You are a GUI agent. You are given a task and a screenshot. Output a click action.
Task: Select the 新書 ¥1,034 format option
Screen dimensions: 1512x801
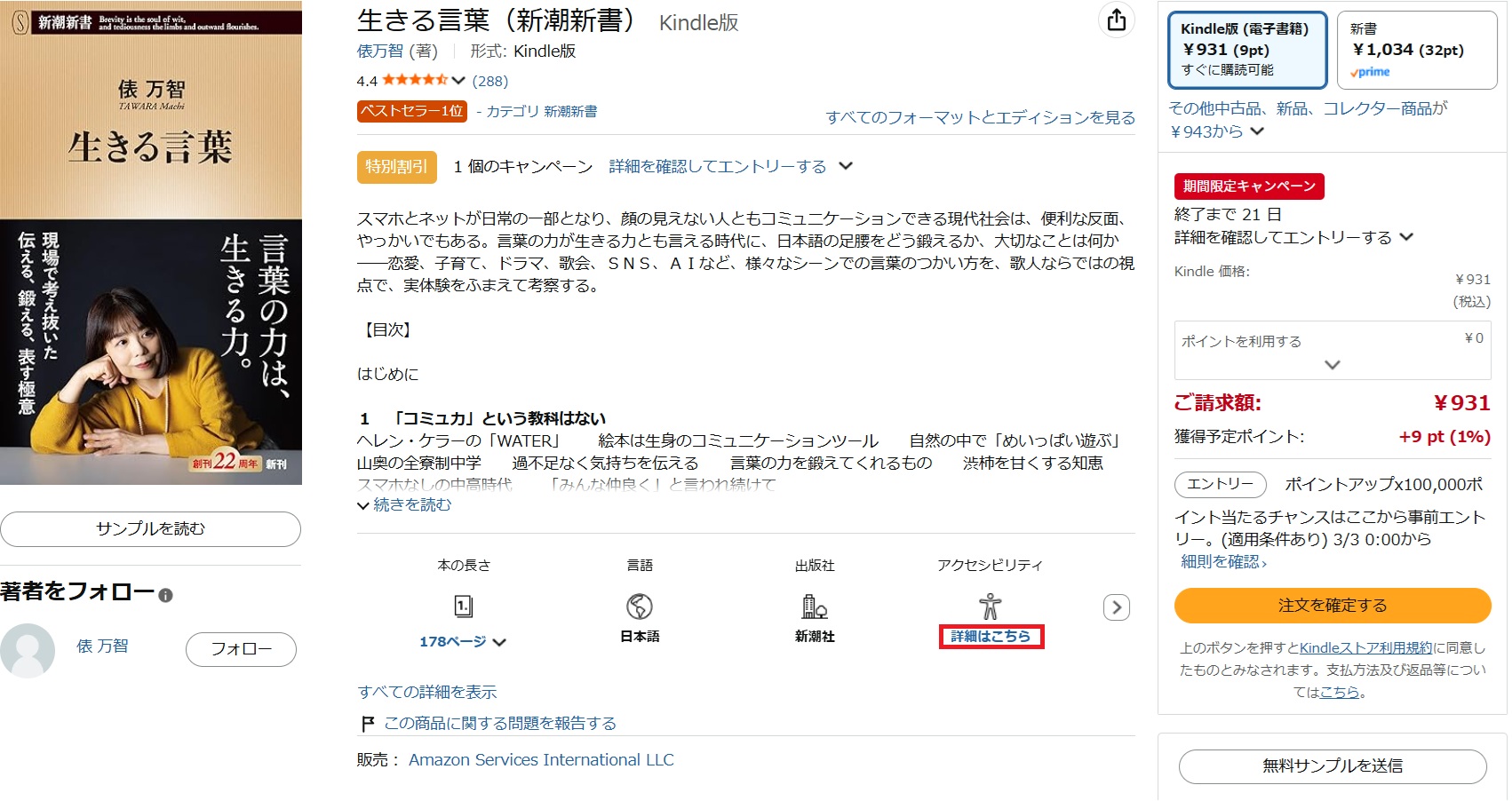click(1416, 50)
